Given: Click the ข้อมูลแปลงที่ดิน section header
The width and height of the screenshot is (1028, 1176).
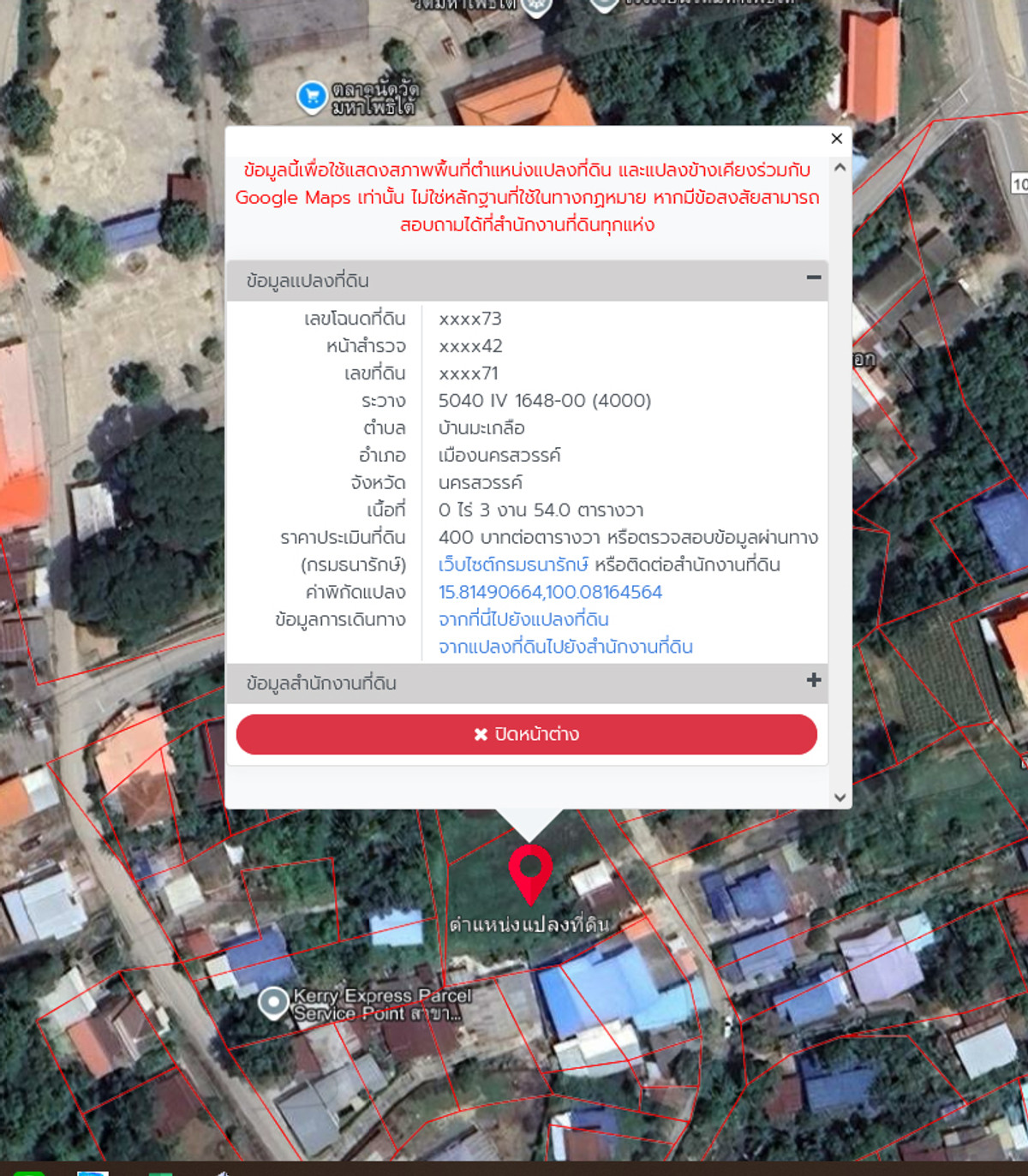Looking at the screenshot, I should click(x=527, y=281).
